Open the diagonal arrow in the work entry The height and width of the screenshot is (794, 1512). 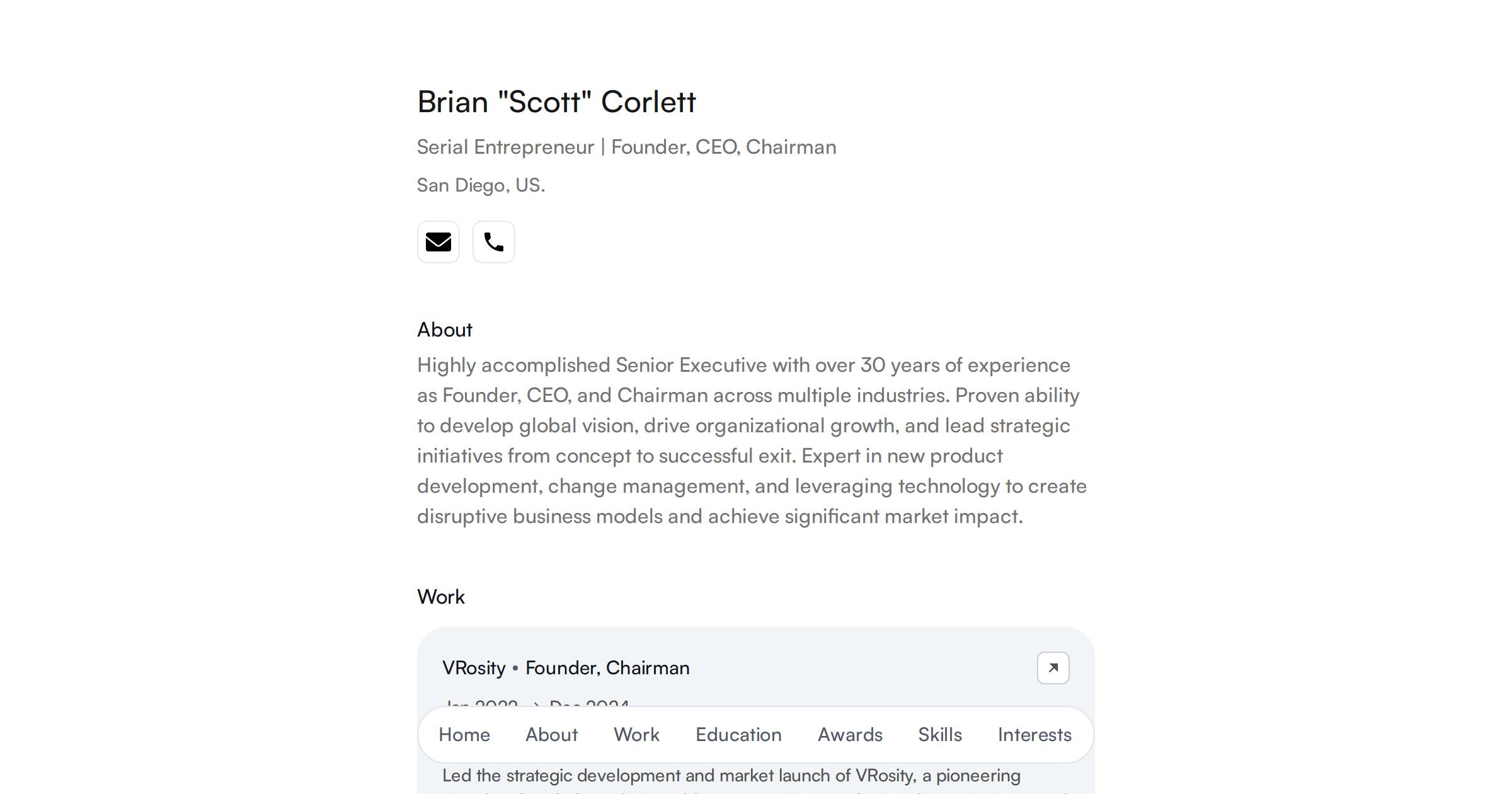point(1053,668)
